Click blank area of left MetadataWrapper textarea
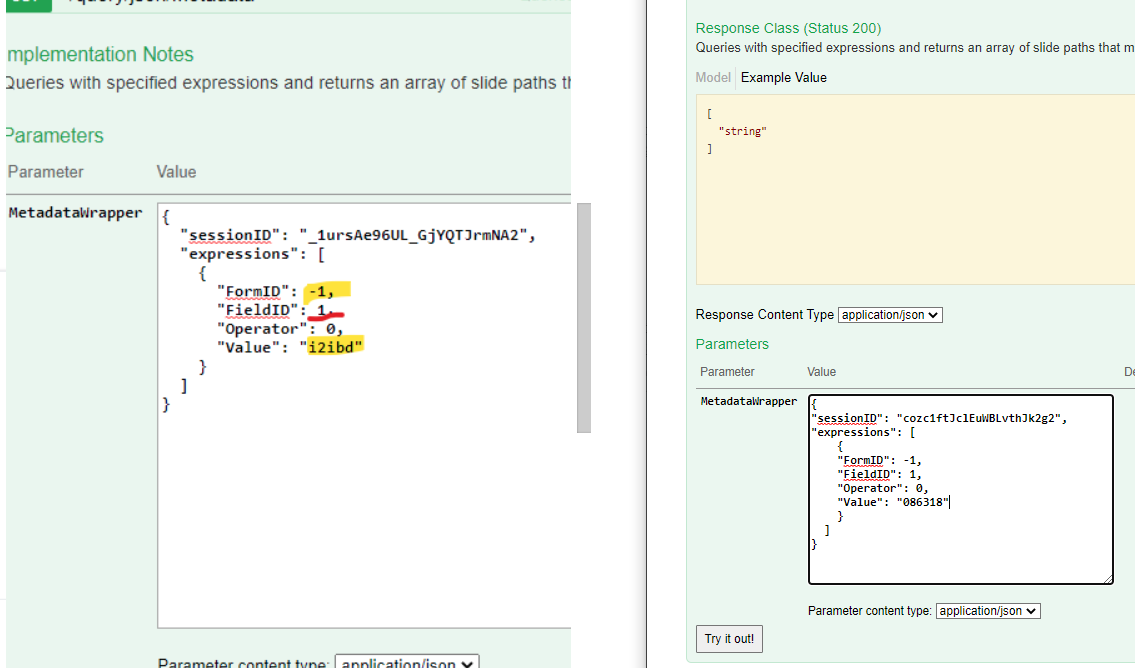The width and height of the screenshot is (1135, 668). coord(360,520)
